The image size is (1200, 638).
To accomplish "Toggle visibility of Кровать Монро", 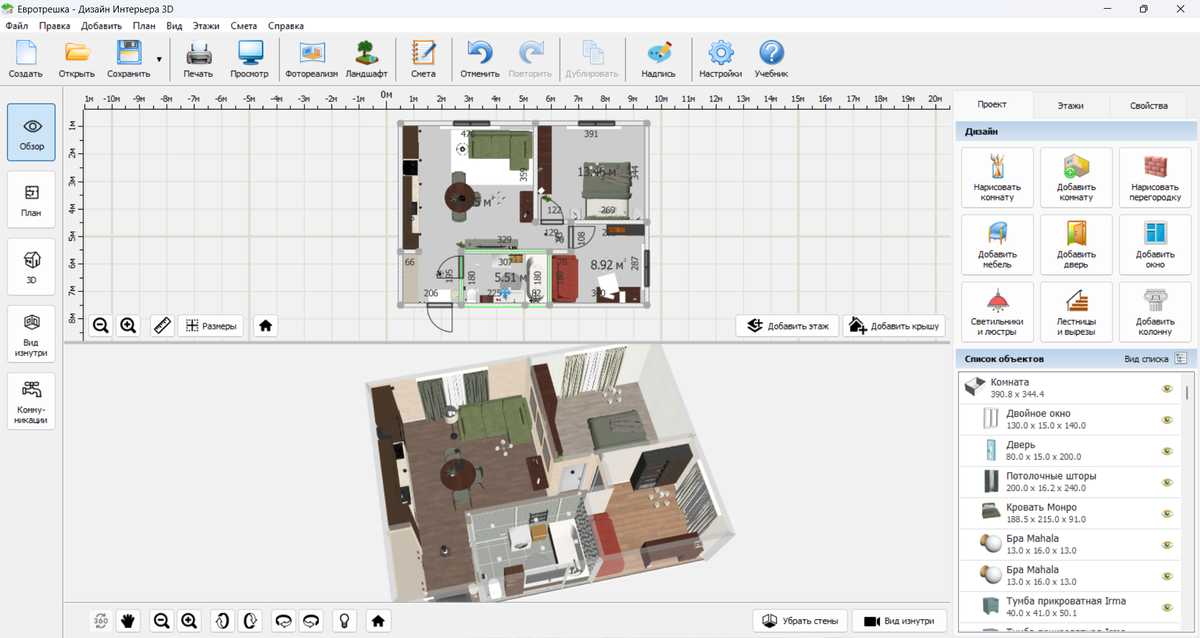I will (1166, 513).
